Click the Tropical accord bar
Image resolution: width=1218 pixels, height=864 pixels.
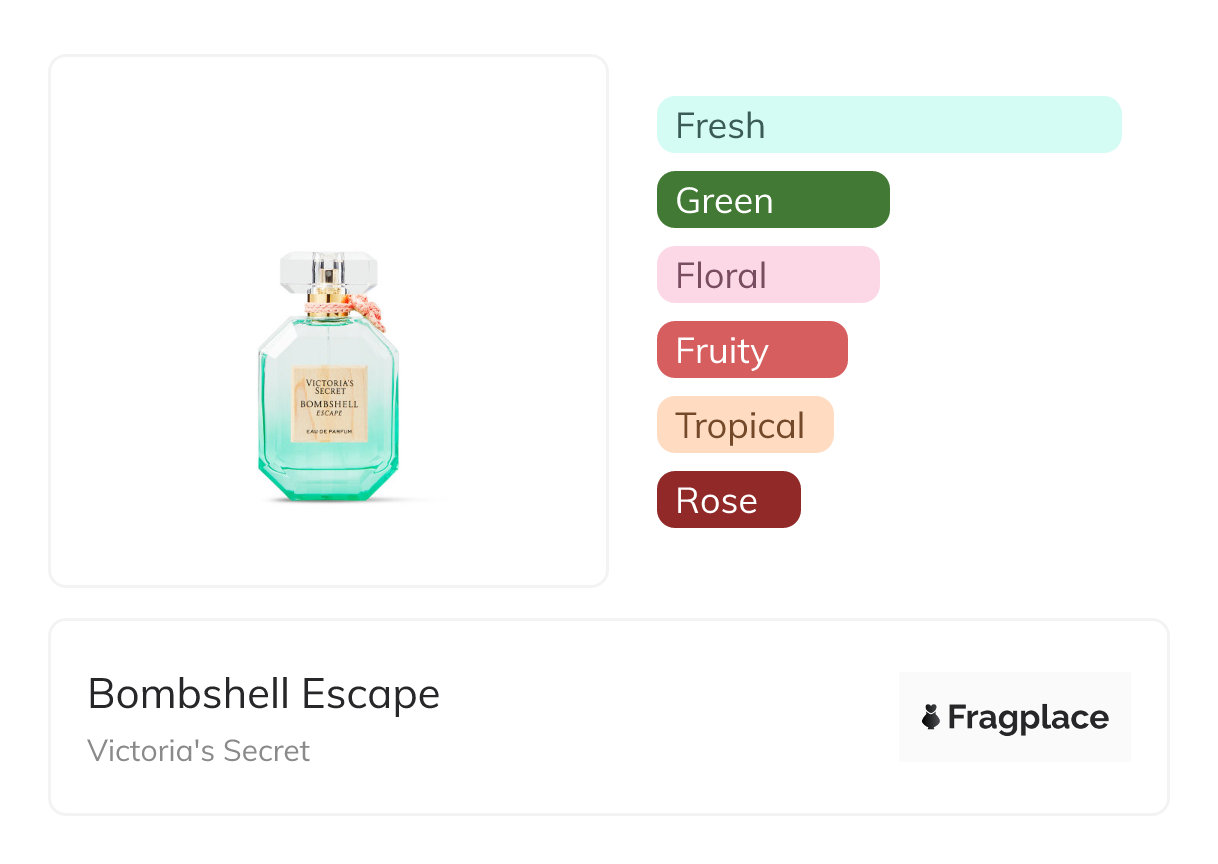coord(744,425)
